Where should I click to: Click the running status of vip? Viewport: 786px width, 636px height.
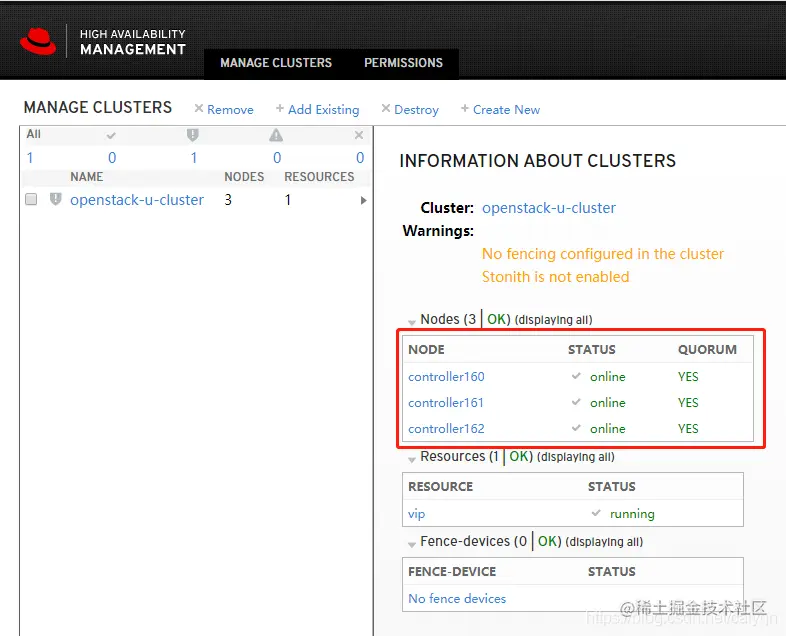pyautogui.click(x=632, y=514)
